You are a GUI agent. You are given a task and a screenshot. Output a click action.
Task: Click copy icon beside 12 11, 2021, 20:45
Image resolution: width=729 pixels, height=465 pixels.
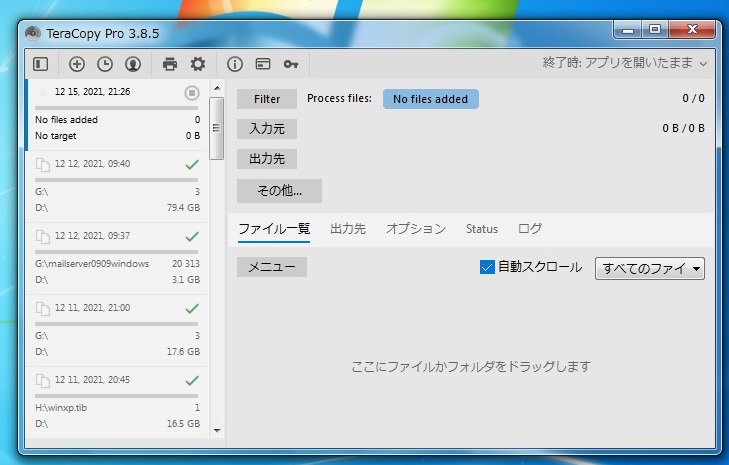coord(43,381)
